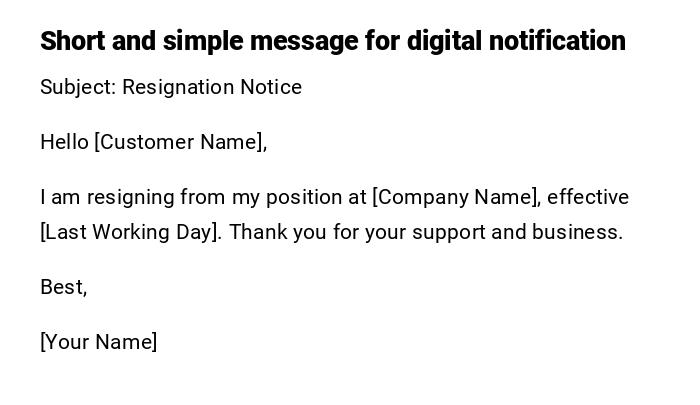Click the word "Notice" in subject line
The height and width of the screenshot is (405, 700).
[x=271, y=87]
